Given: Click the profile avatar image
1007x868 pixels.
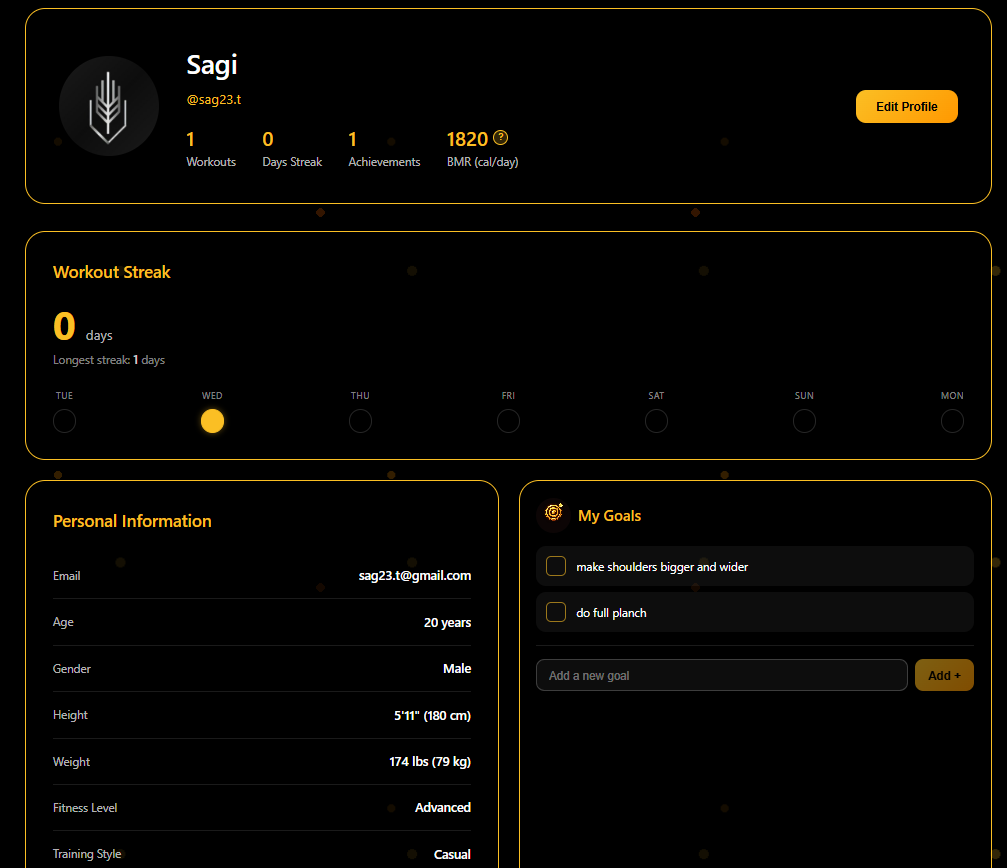Looking at the screenshot, I should coord(109,106).
